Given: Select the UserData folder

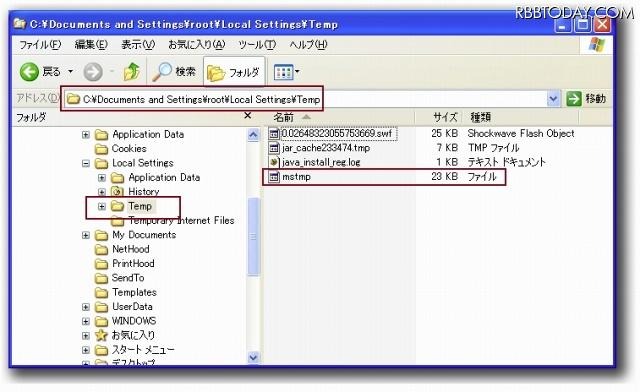Looking at the screenshot, I should (x=132, y=307).
